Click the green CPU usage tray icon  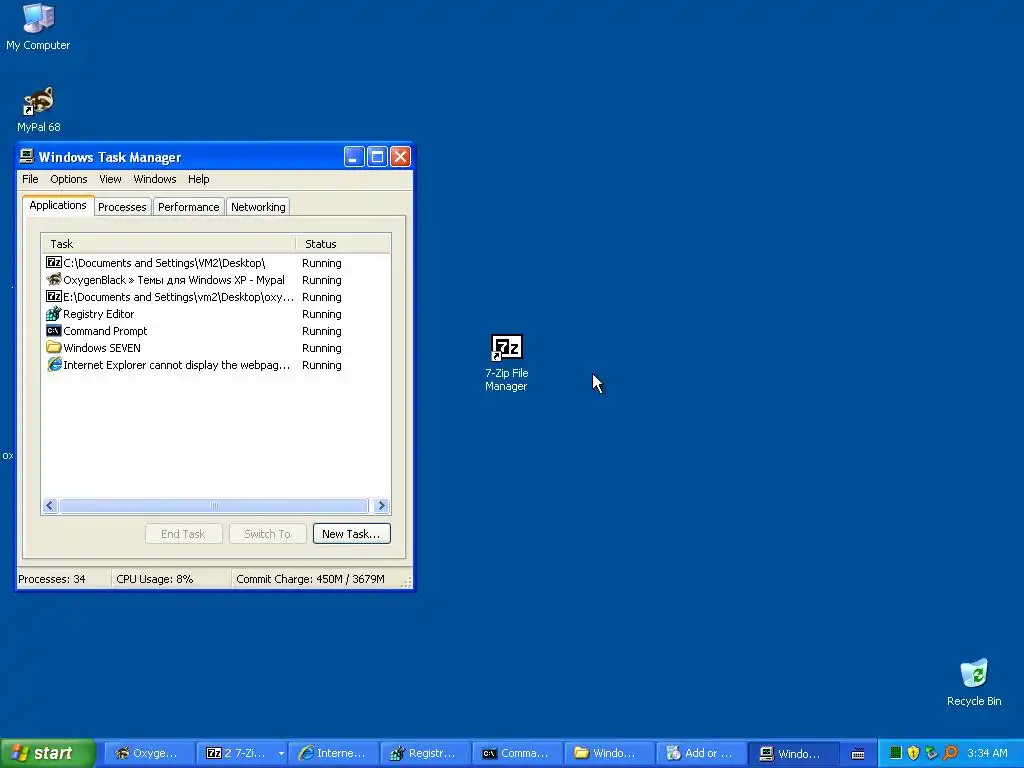(896, 753)
